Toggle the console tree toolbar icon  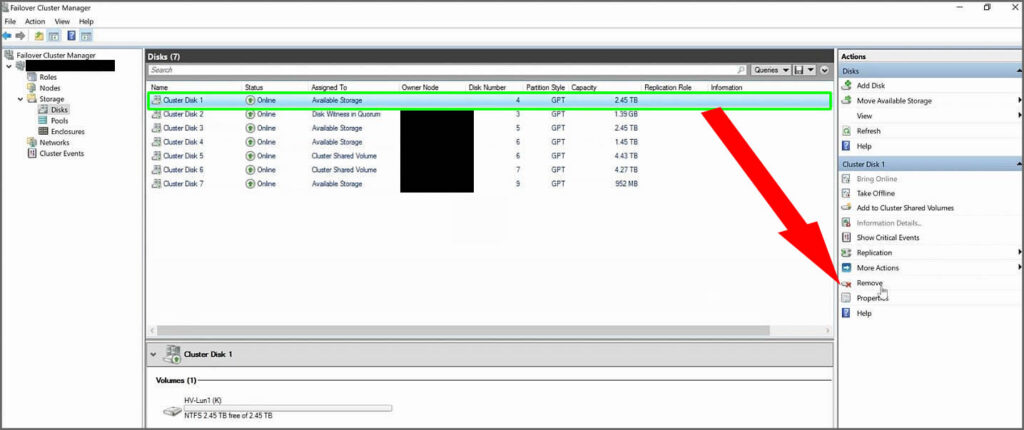click(x=54, y=35)
